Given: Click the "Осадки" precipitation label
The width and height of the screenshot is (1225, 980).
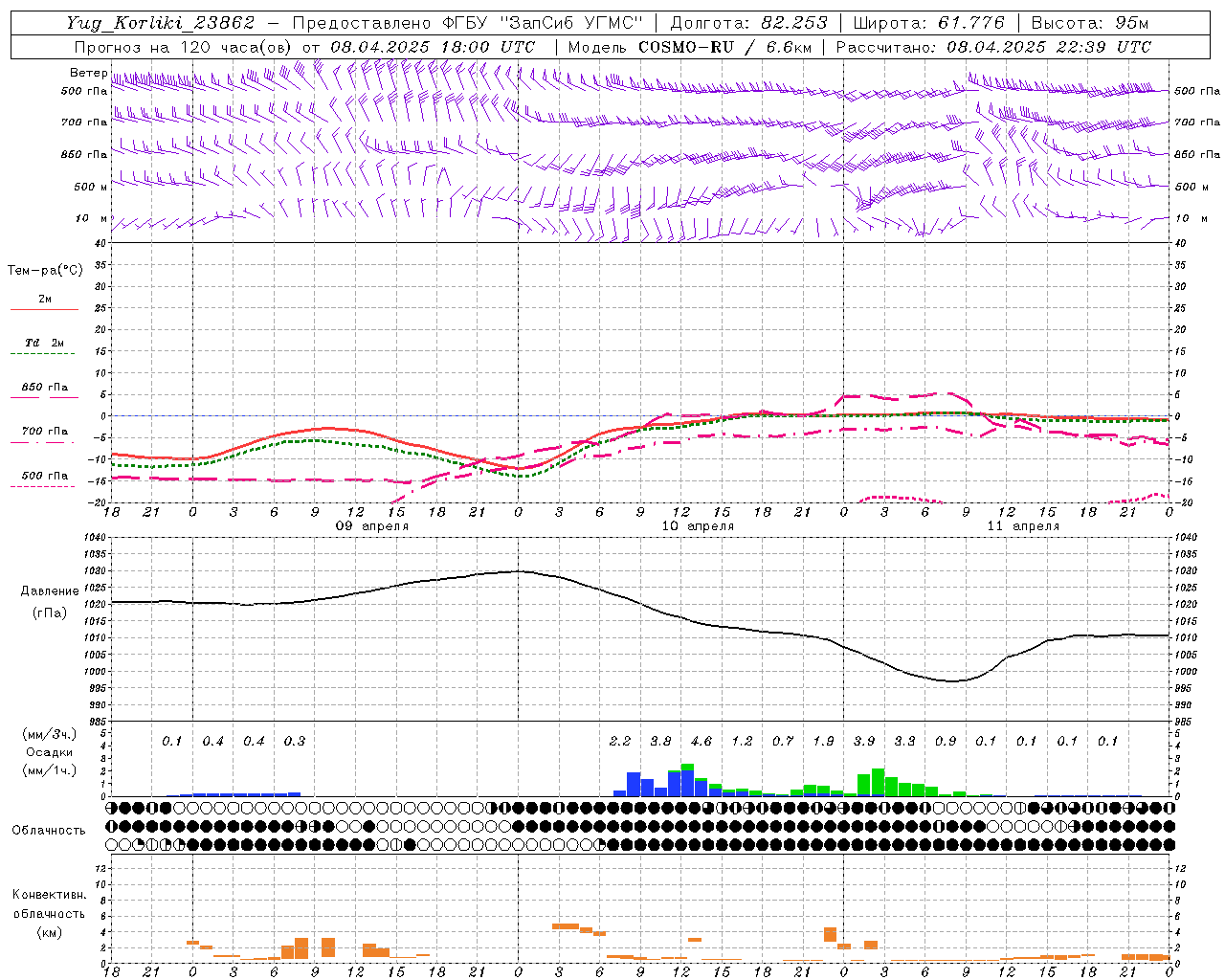Looking at the screenshot, I should point(49,752).
